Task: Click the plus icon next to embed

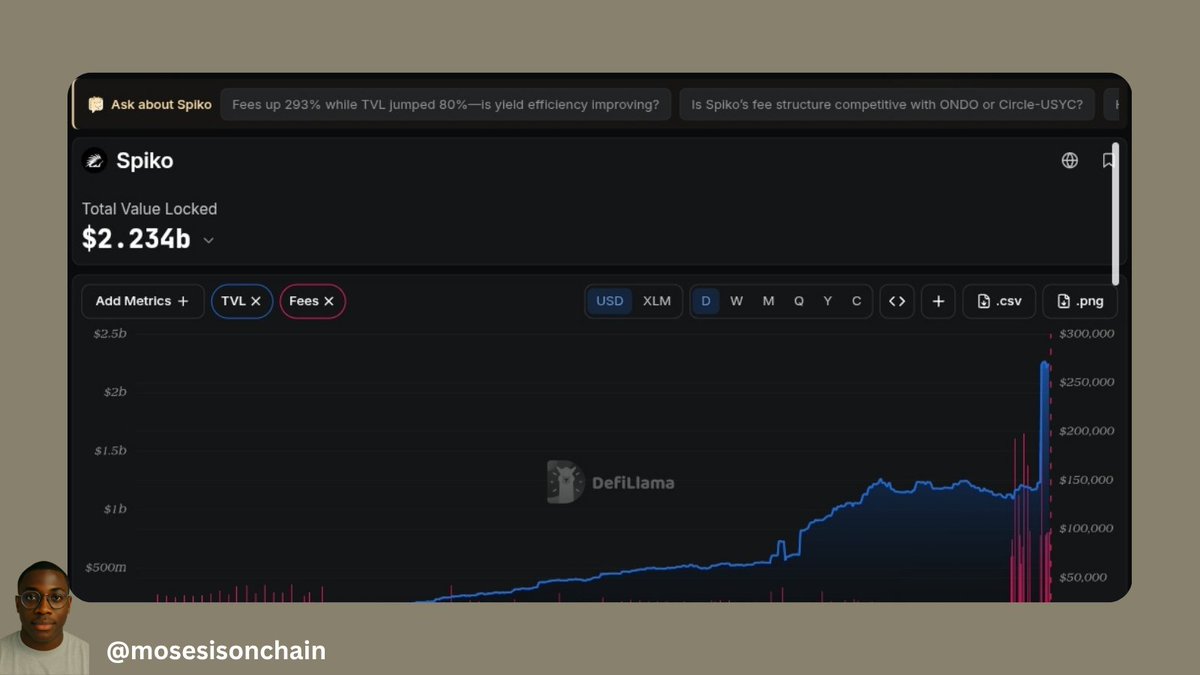Action: [x=938, y=301]
